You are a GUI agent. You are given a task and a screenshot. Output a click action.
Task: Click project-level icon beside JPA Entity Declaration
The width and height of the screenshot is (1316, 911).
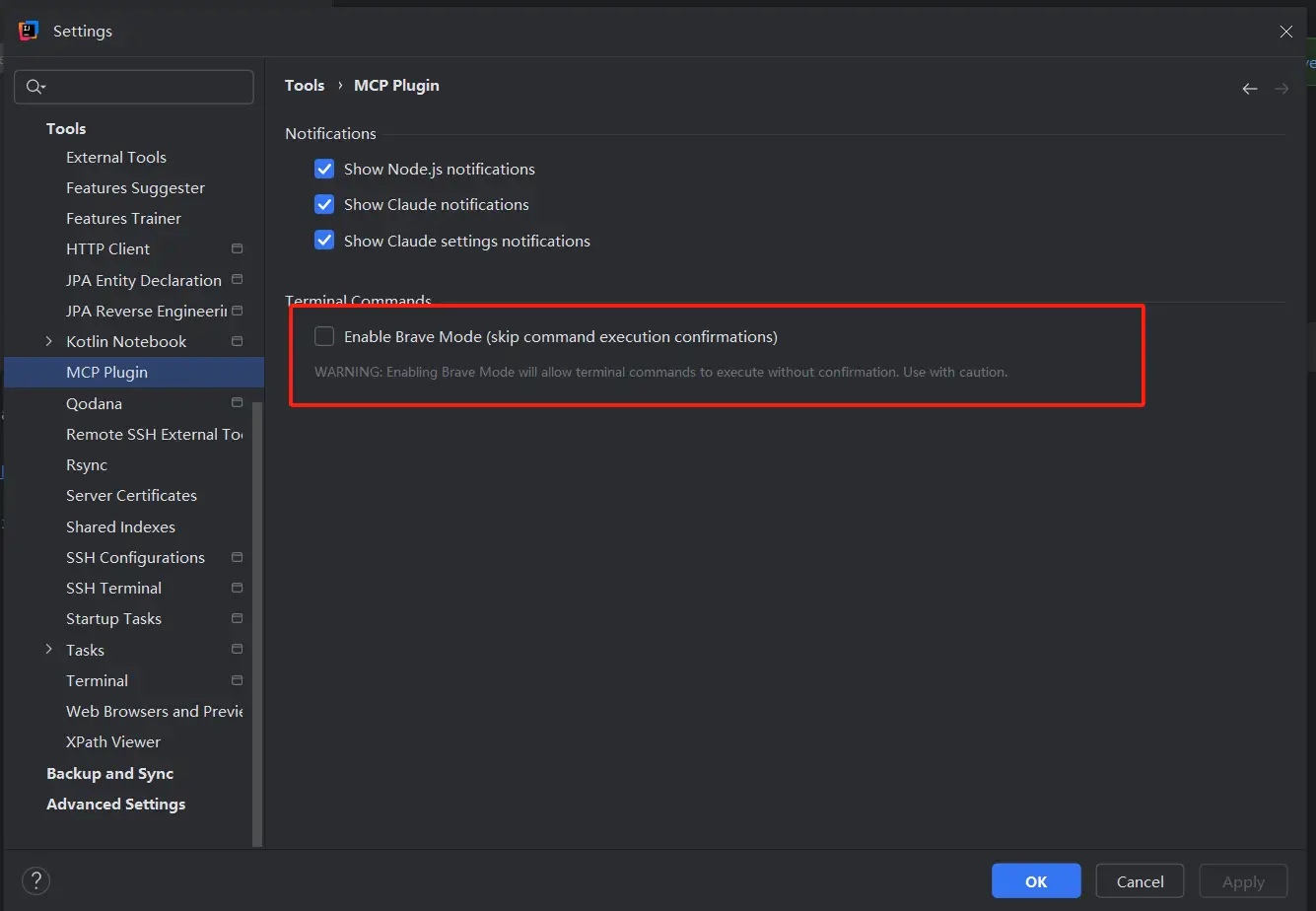[237, 280]
